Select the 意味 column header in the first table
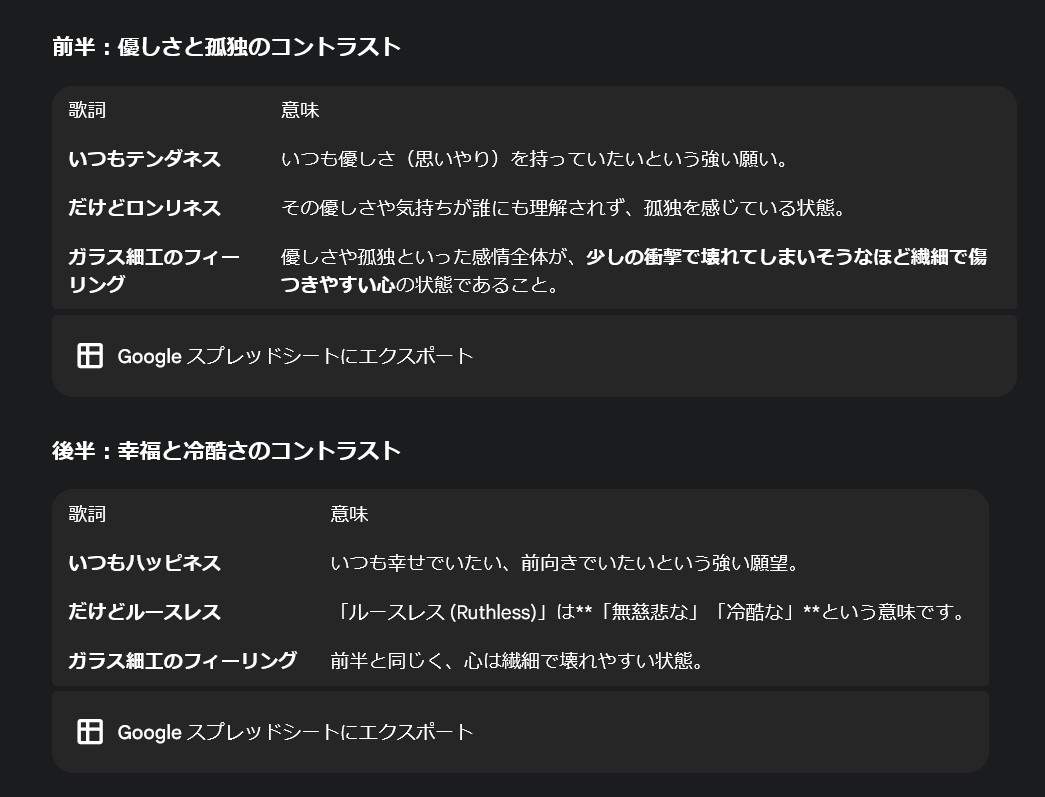 point(300,110)
